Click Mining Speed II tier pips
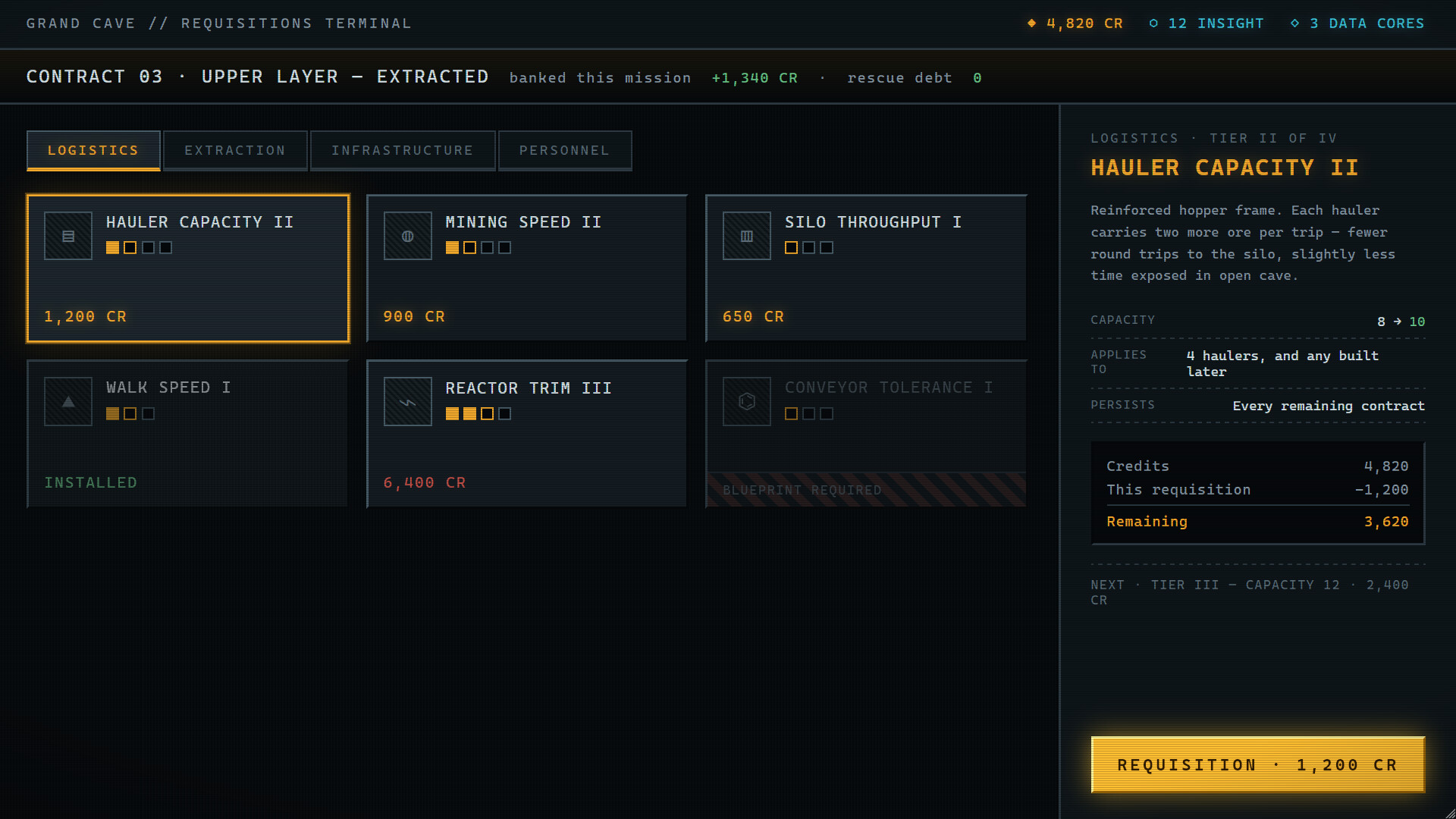 tap(479, 248)
